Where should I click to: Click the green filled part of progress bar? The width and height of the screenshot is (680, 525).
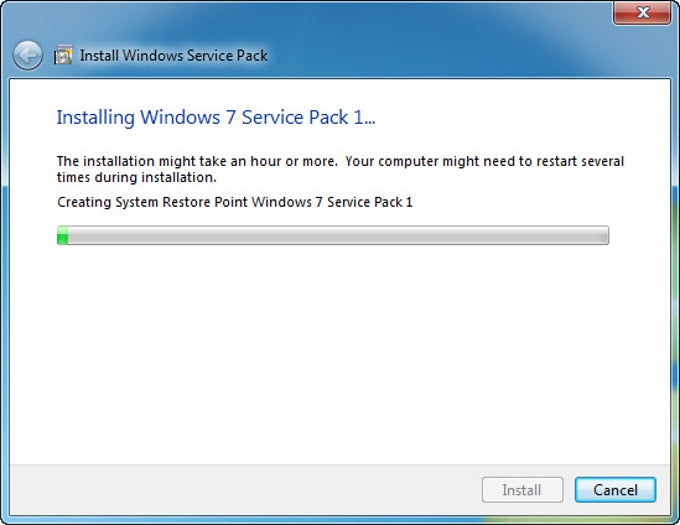[x=62, y=236]
